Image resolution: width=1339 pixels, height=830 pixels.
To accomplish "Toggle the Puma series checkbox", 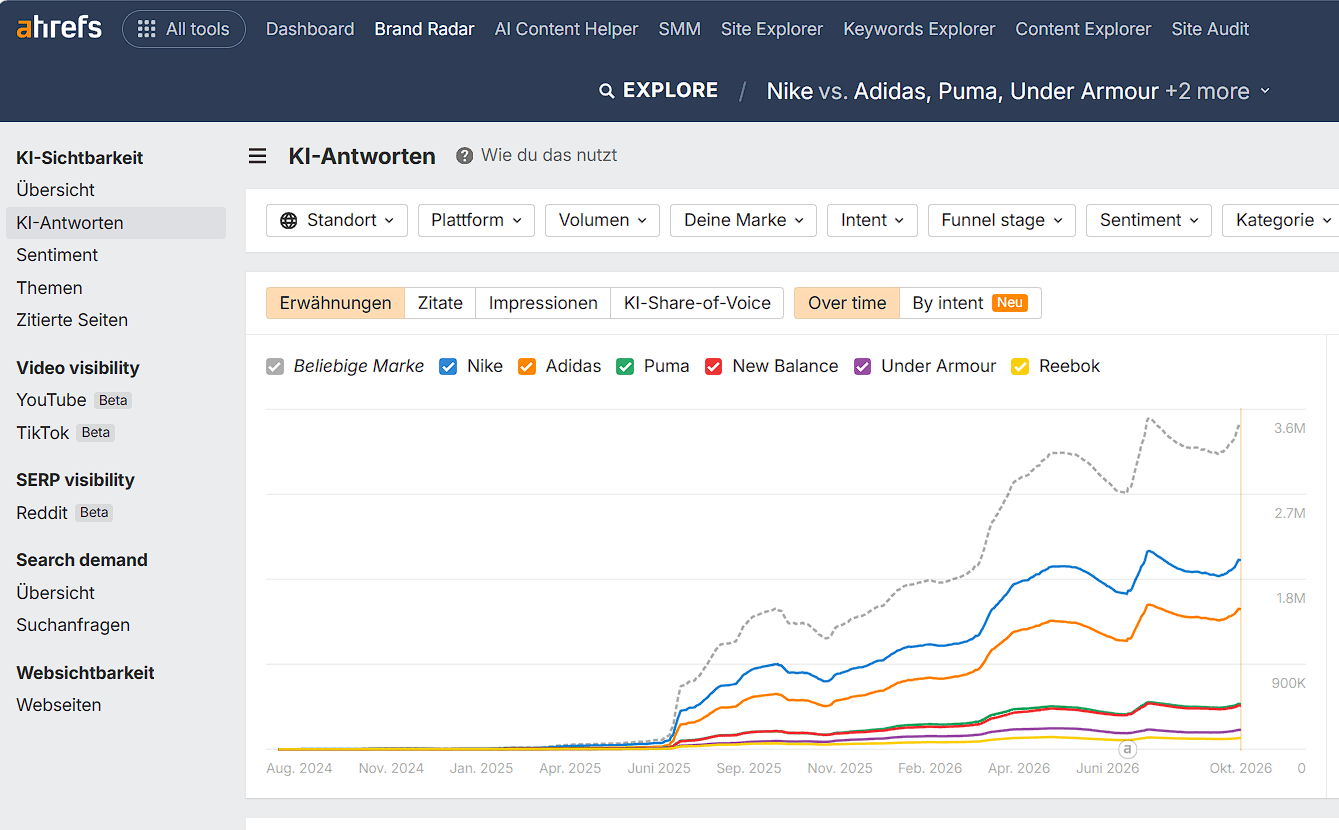I will click(x=625, y=367).
